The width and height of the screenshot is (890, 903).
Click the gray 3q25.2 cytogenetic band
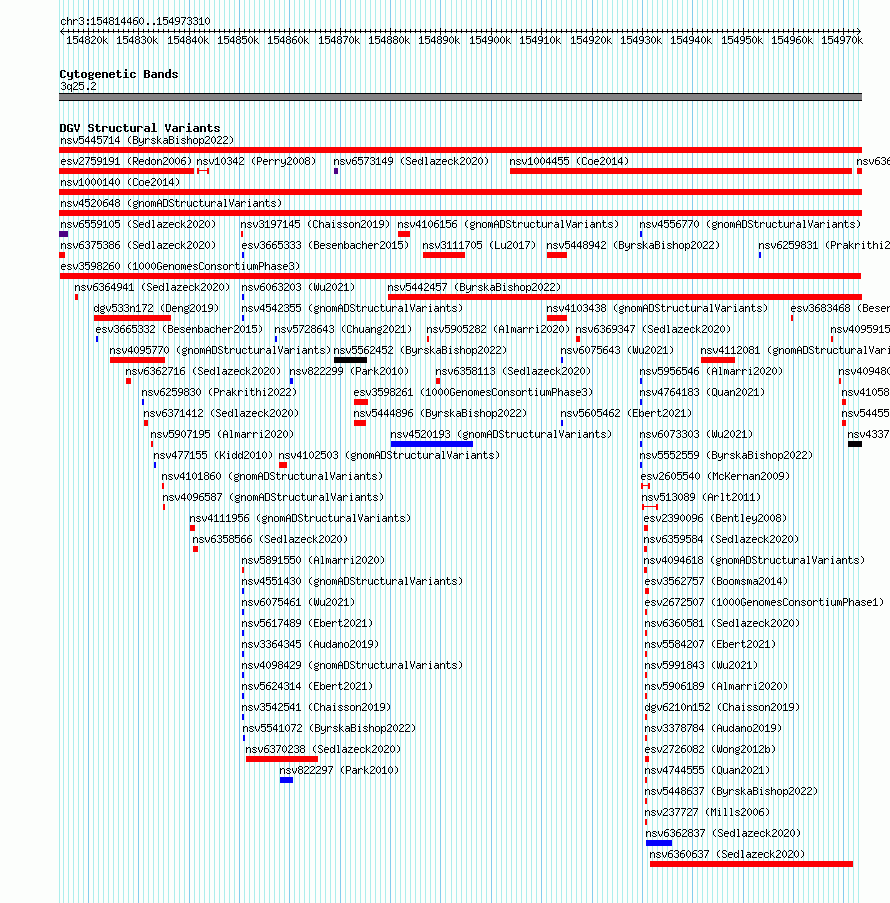460,97
